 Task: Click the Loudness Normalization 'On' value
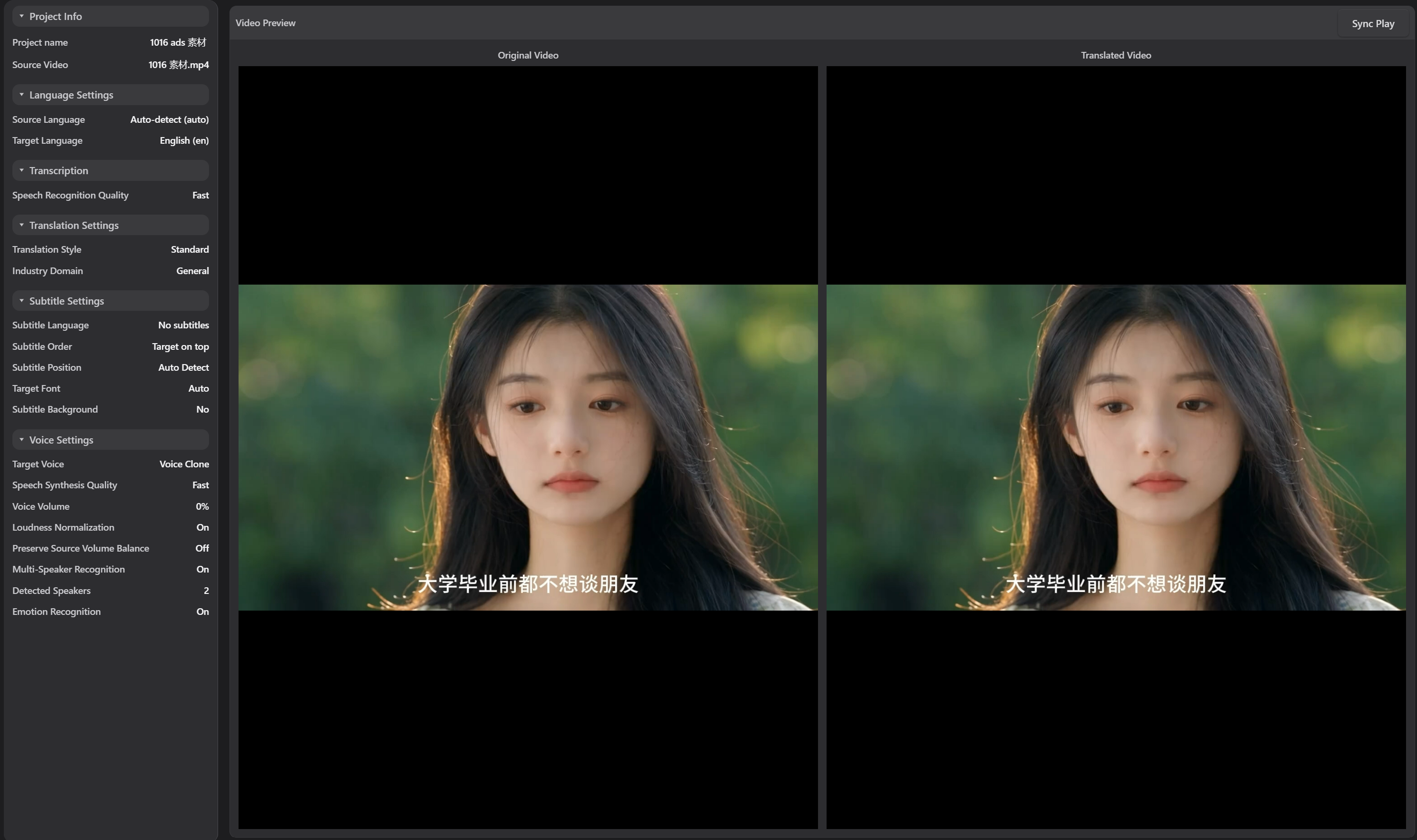pyautogui.click(x=203, y=527)
